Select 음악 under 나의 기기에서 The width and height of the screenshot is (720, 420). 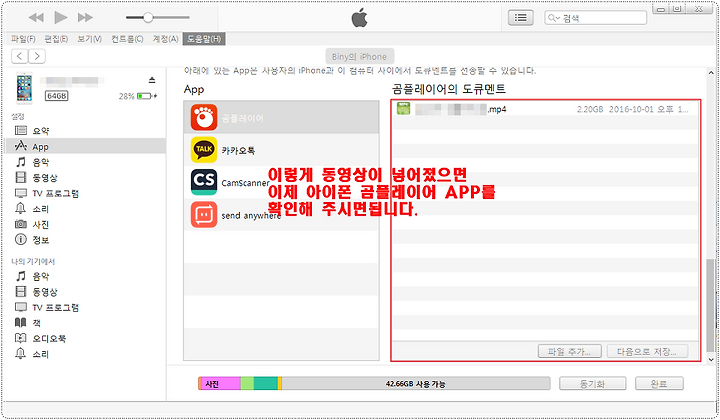coord(86,276)
